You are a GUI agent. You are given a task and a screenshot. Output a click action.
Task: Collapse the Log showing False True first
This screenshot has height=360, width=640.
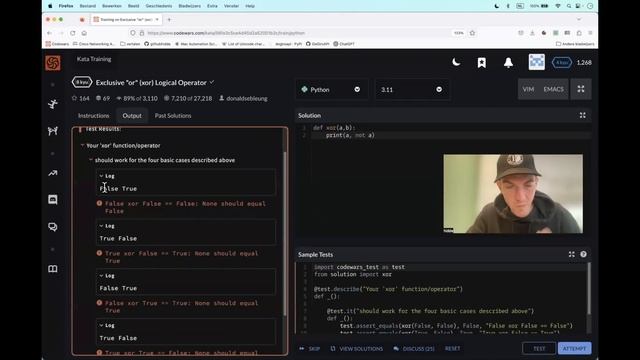tap(107, 176)
